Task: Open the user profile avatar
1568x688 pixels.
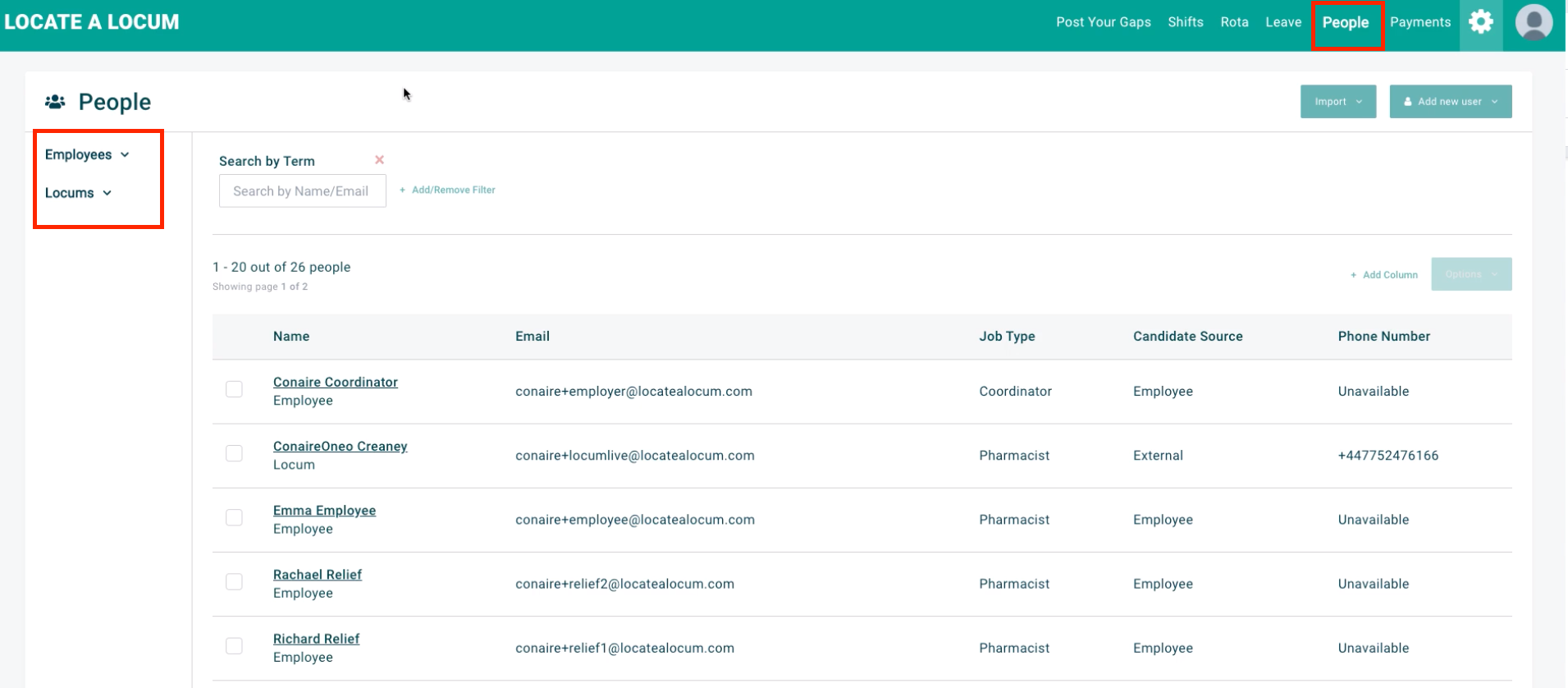Action: [1534, 22]
